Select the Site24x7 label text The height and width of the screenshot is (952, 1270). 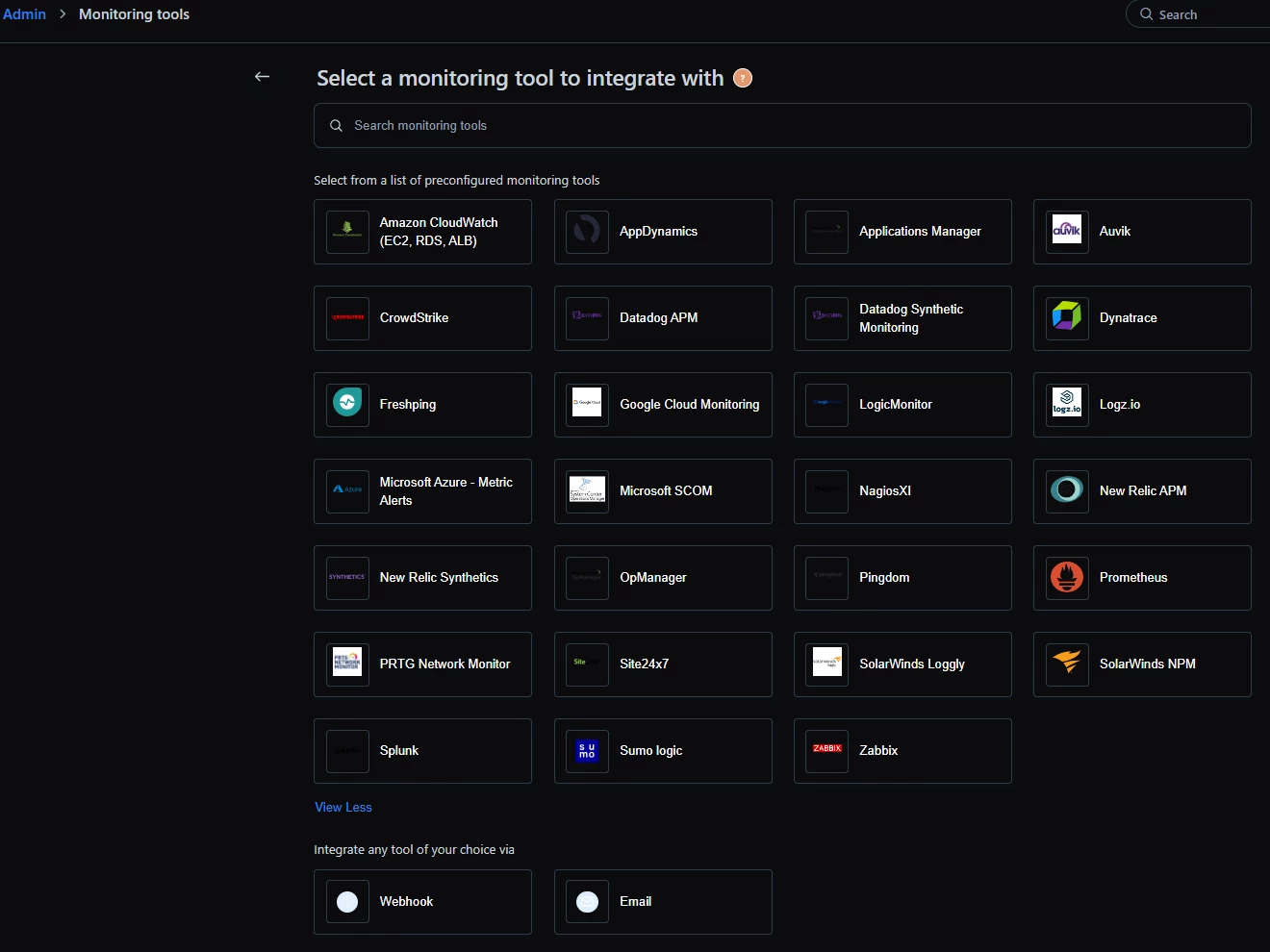[x=644, y=664]
